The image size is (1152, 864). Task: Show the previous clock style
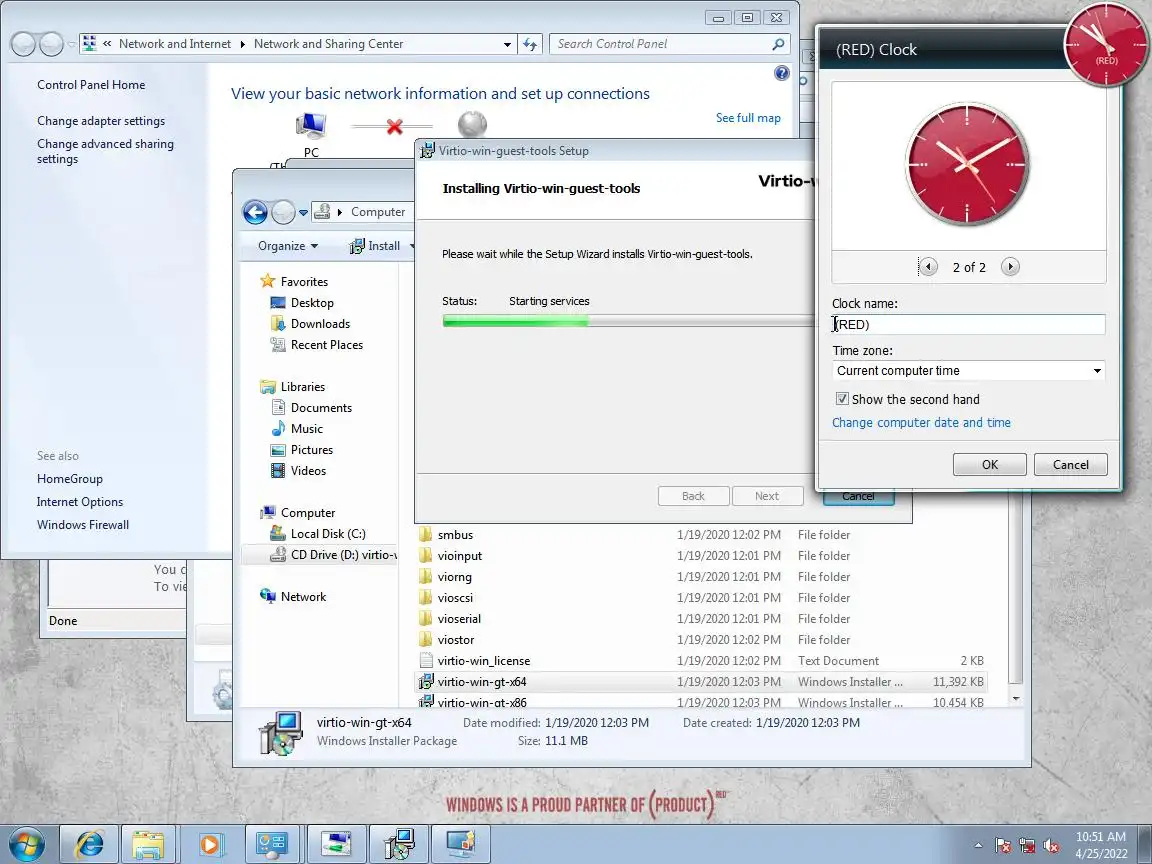(x=928, y=267)
